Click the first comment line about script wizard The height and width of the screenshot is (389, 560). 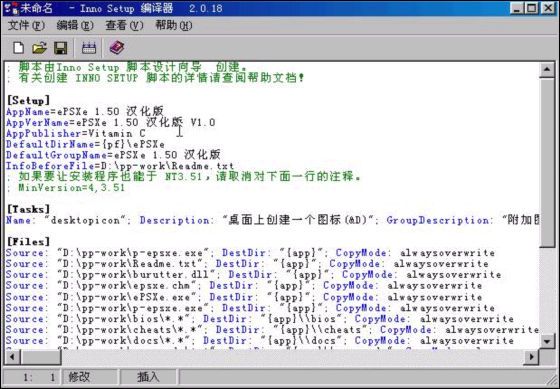pos(127,67)
